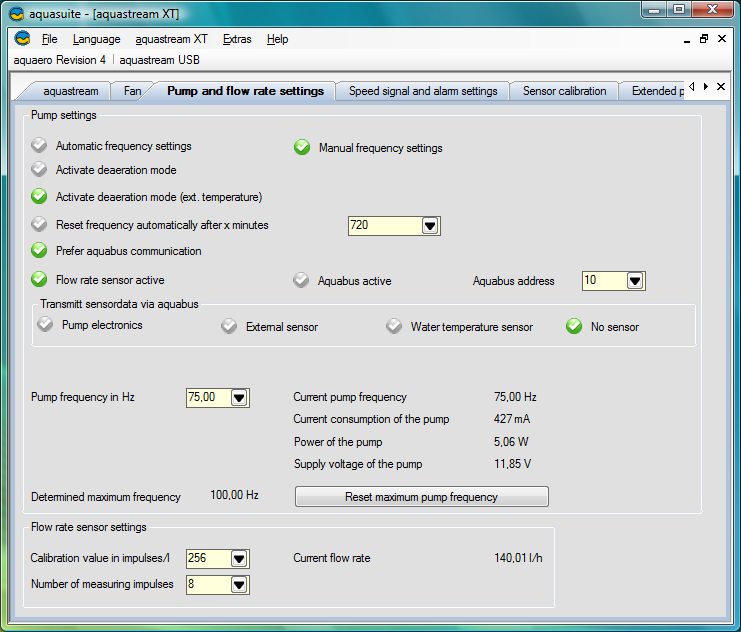741x632 pixels.
Task: Click aquaero Revision 4 toolbar item
Action: pos(60,60)
